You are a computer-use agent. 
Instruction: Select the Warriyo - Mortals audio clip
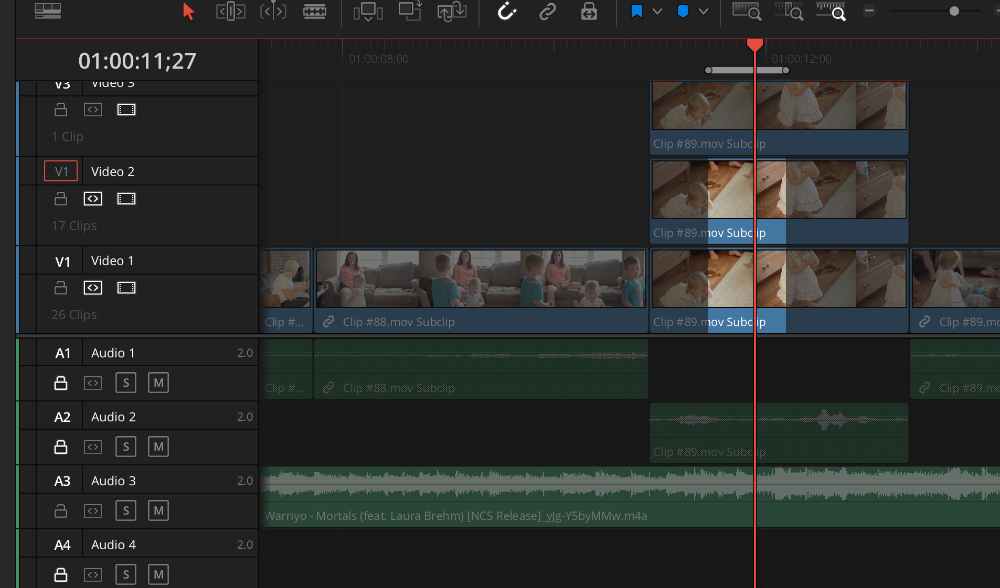point(629,496)
